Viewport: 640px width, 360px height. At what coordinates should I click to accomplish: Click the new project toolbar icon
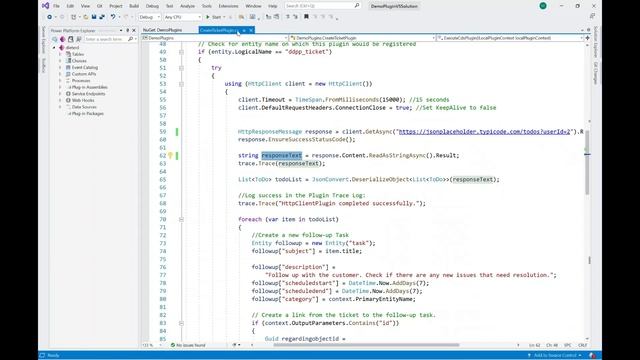click(x=73, y=17)
